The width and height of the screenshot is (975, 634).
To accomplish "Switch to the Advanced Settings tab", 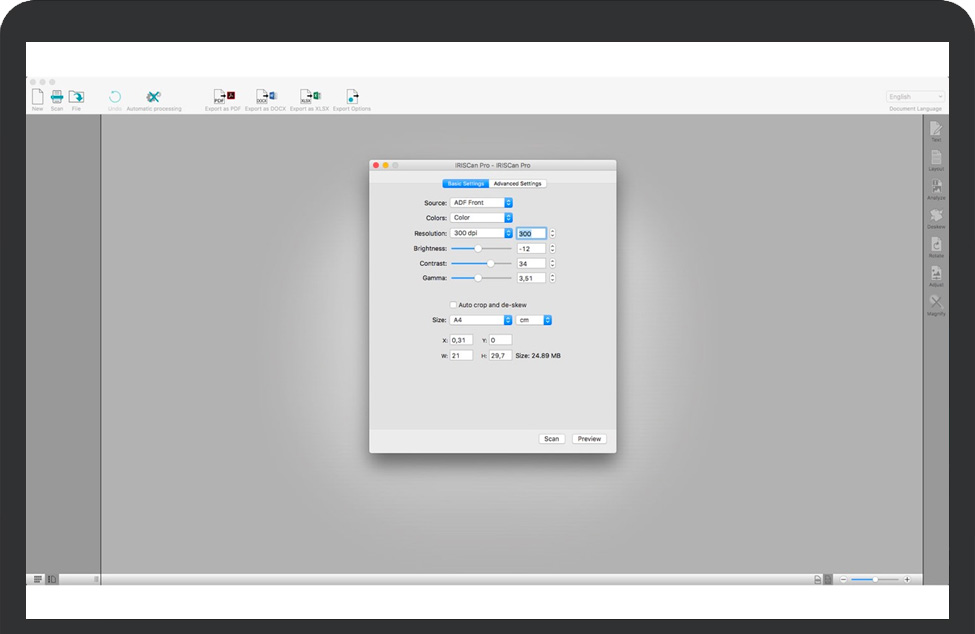I will (518, 184).
